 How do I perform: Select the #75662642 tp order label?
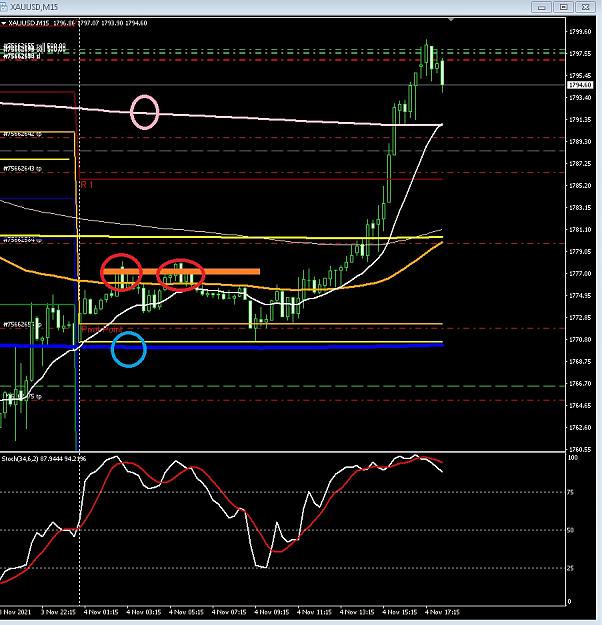[22, 134]
